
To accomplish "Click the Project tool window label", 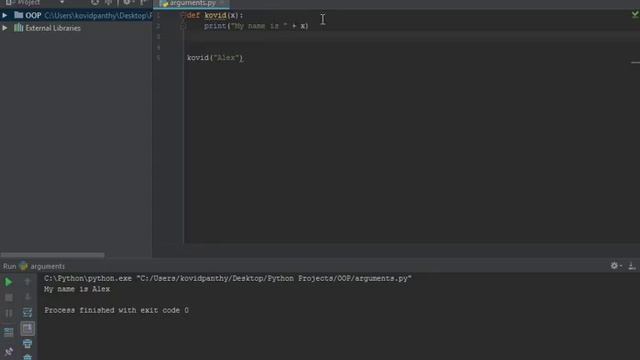I will pos(28,2).
